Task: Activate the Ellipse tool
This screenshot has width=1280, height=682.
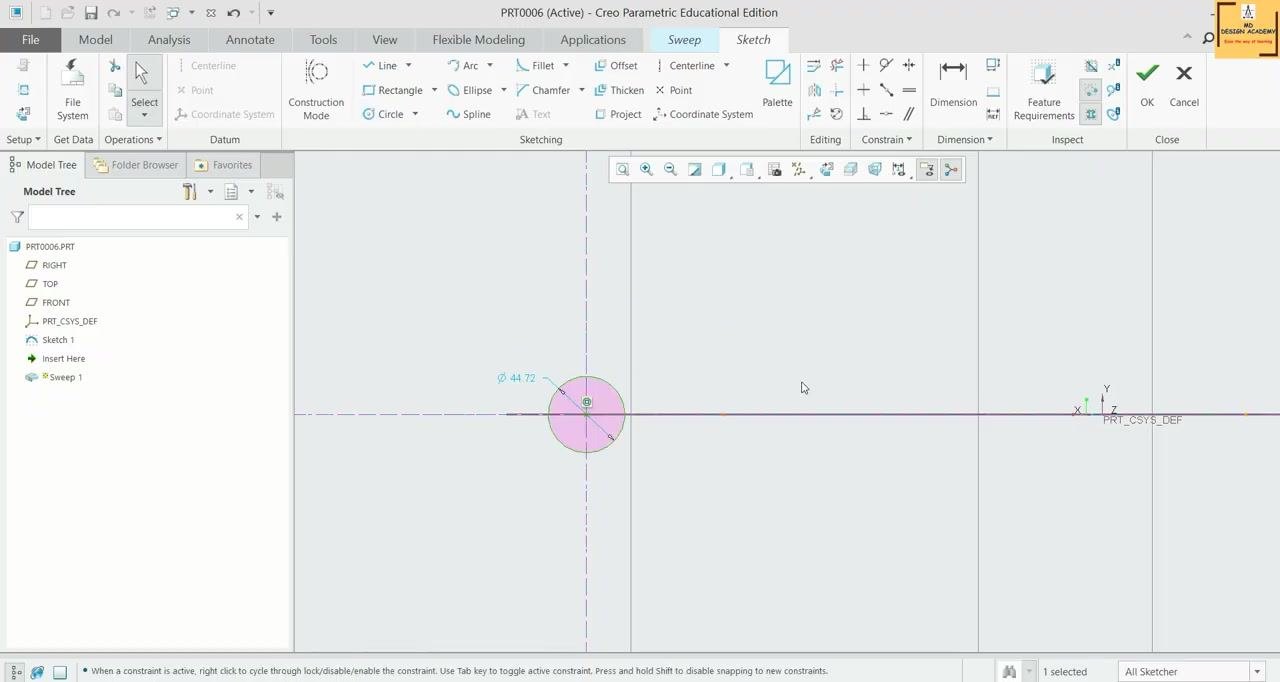Action: click(469, 90)
